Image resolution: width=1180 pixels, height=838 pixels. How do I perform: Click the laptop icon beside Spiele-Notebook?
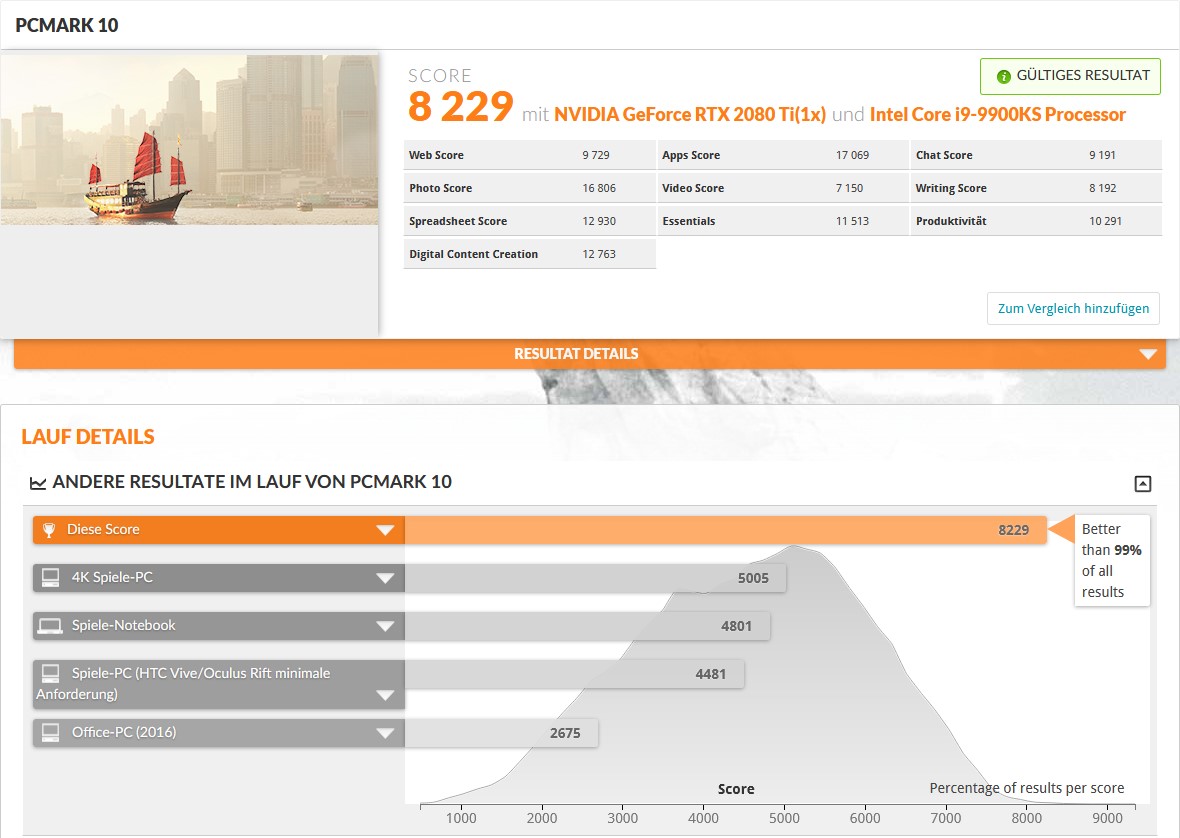click(50, 626)
